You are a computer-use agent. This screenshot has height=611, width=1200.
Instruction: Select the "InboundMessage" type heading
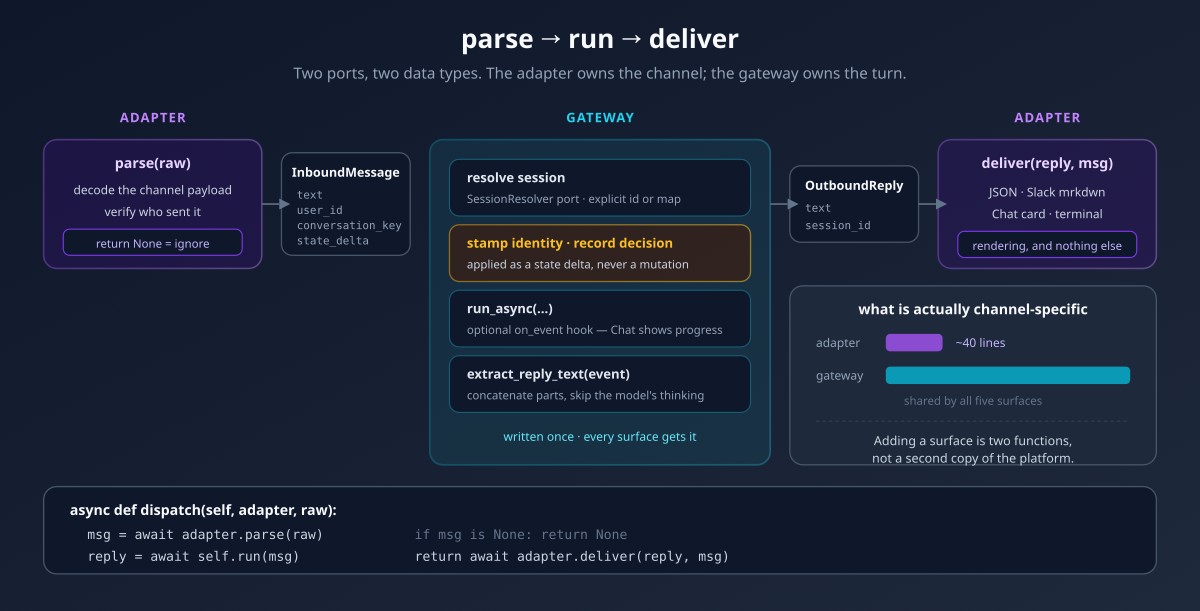(x=345, y=172)
